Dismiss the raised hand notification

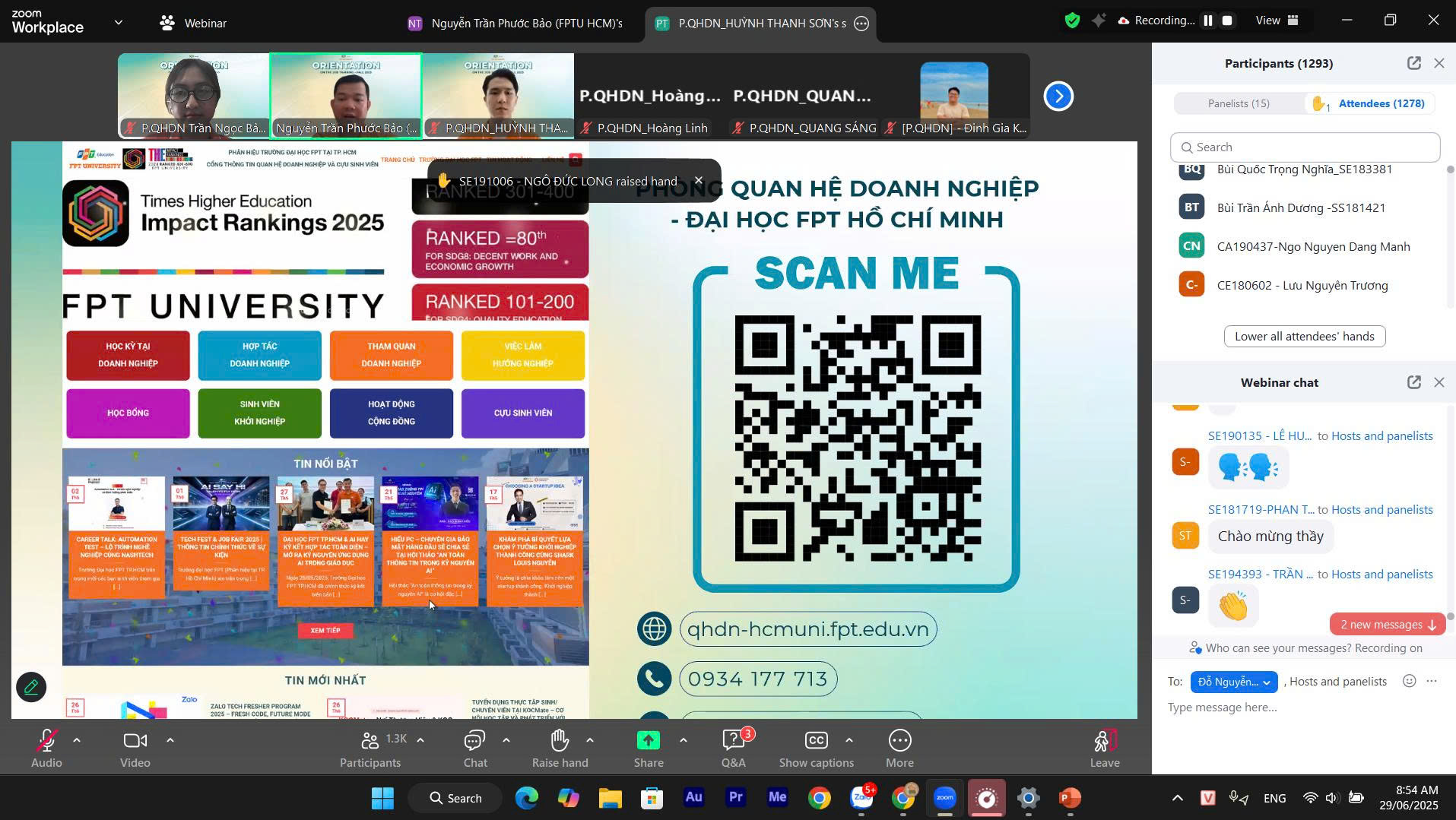pyautogui.click(x=699, y=180)
